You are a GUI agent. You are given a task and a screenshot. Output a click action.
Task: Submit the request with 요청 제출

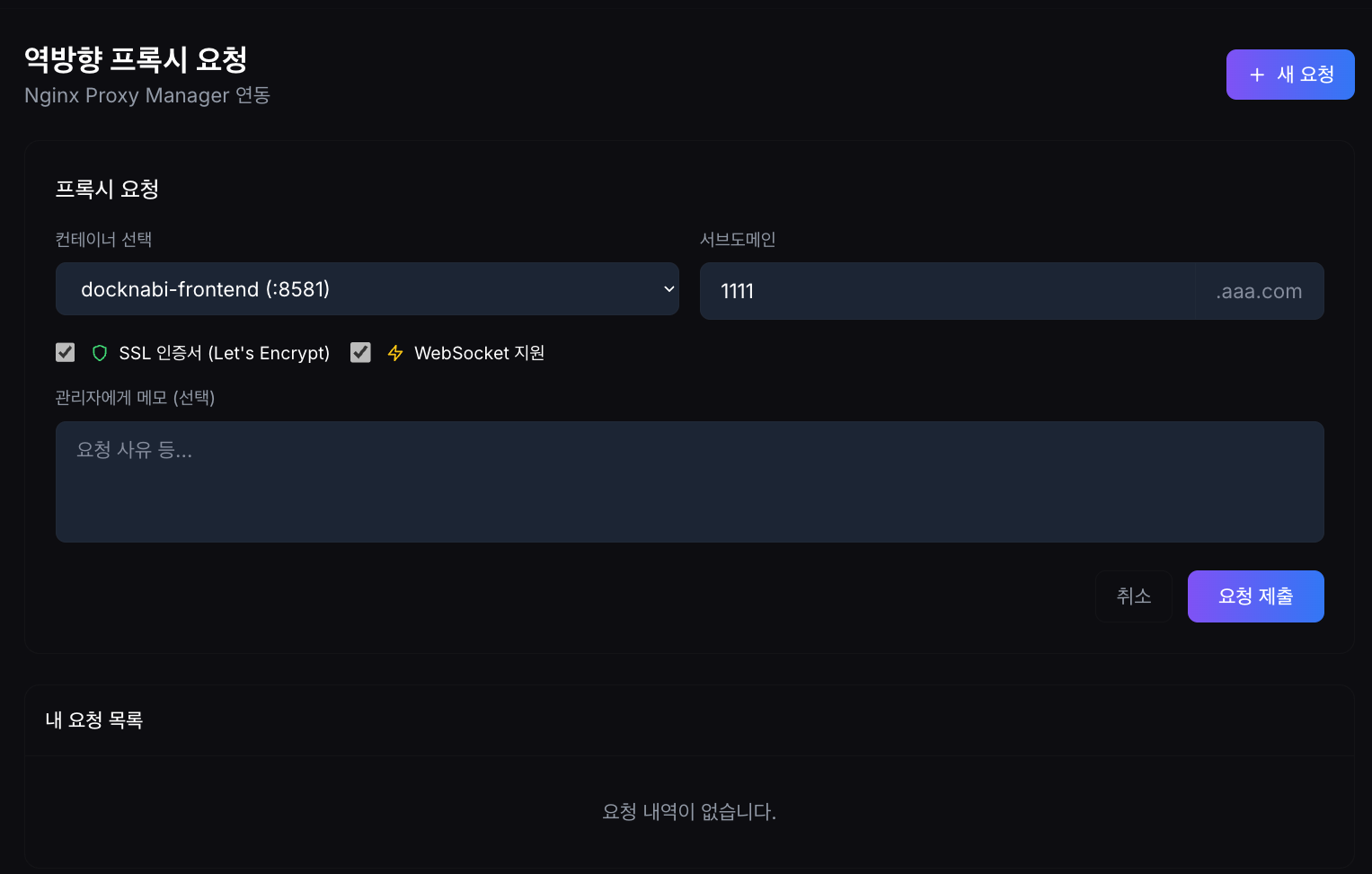1255,596
